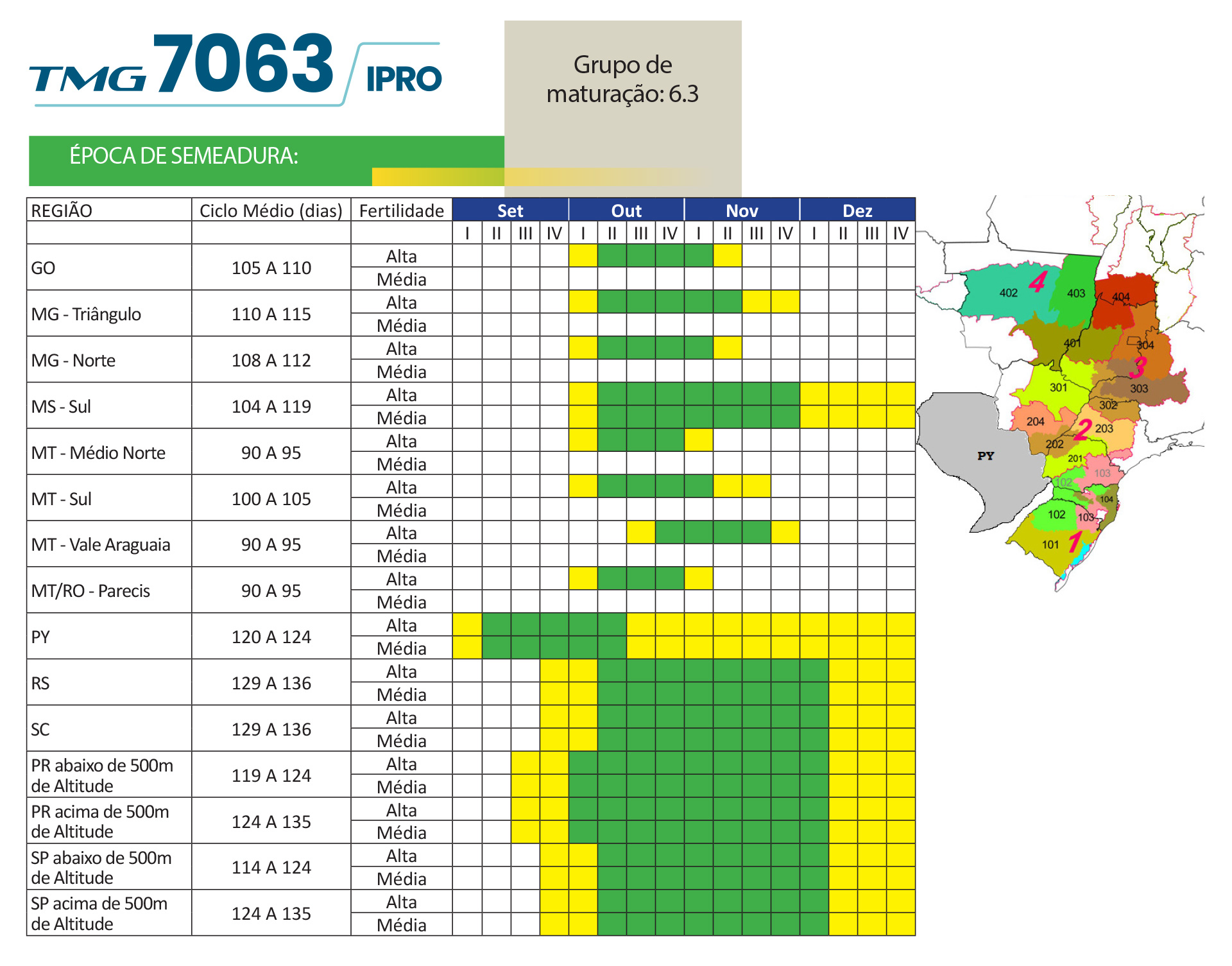The image size is (1232, 966).
Task: Click the 129 A 136 cycle cell for RS
Action: (271, 683)
